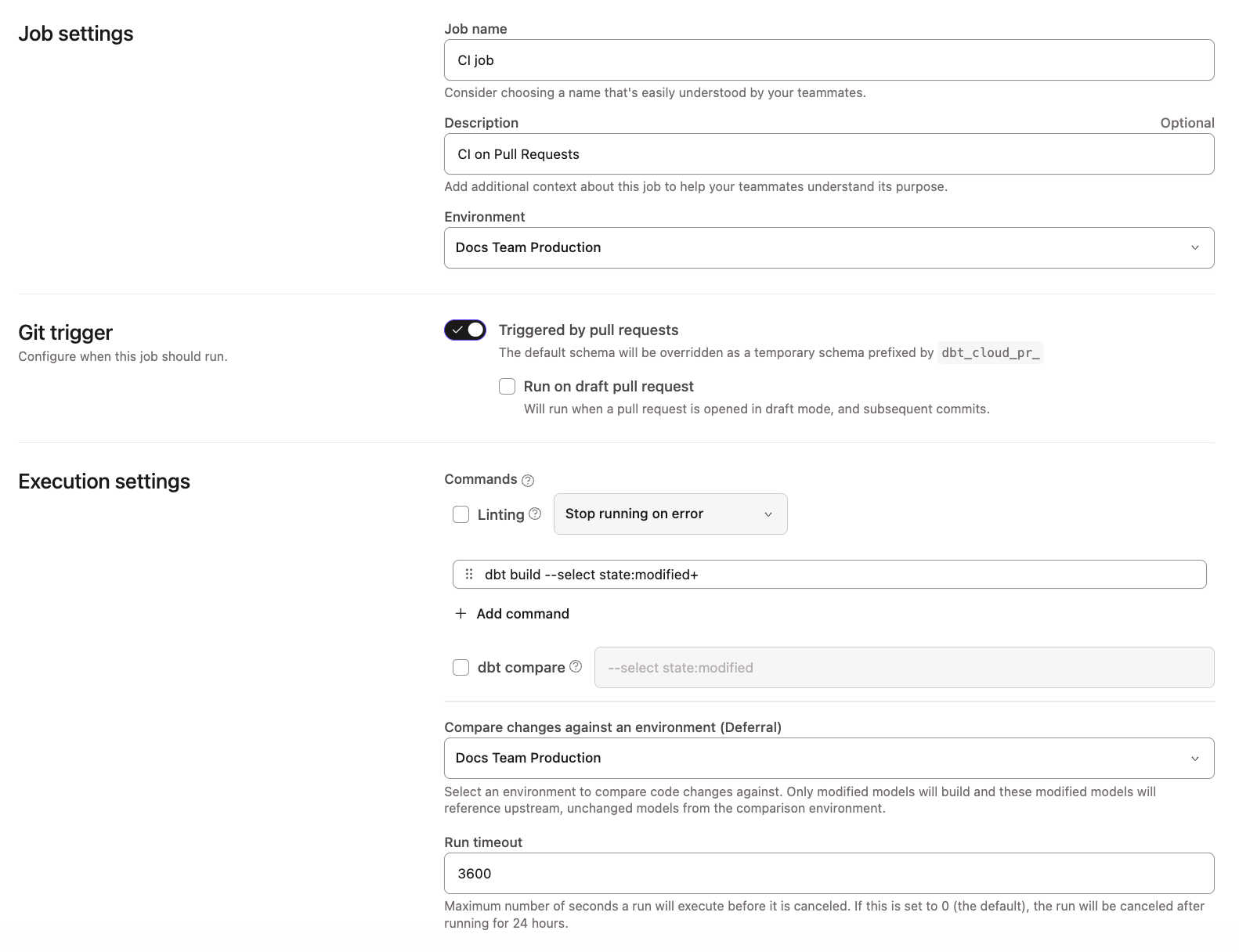Grab the drag handle on the dbt build command
This screenshot has width=1239, height=952.
(x=469, y=574)
